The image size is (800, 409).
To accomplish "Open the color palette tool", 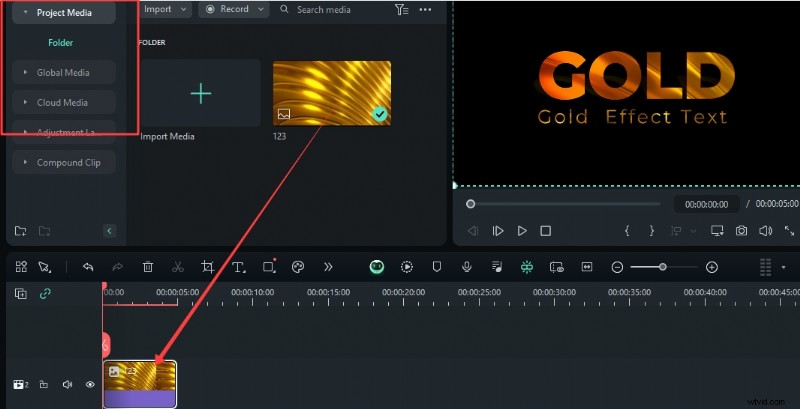I will [298, 267].
